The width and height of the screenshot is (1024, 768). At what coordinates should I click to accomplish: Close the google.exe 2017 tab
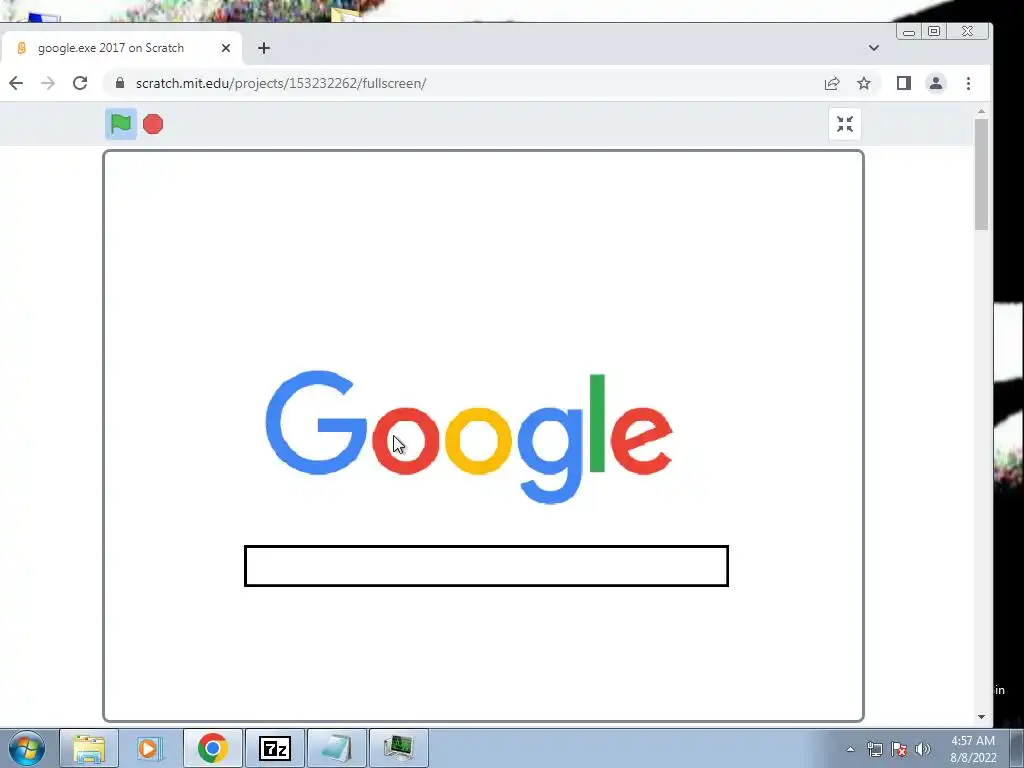225,48
